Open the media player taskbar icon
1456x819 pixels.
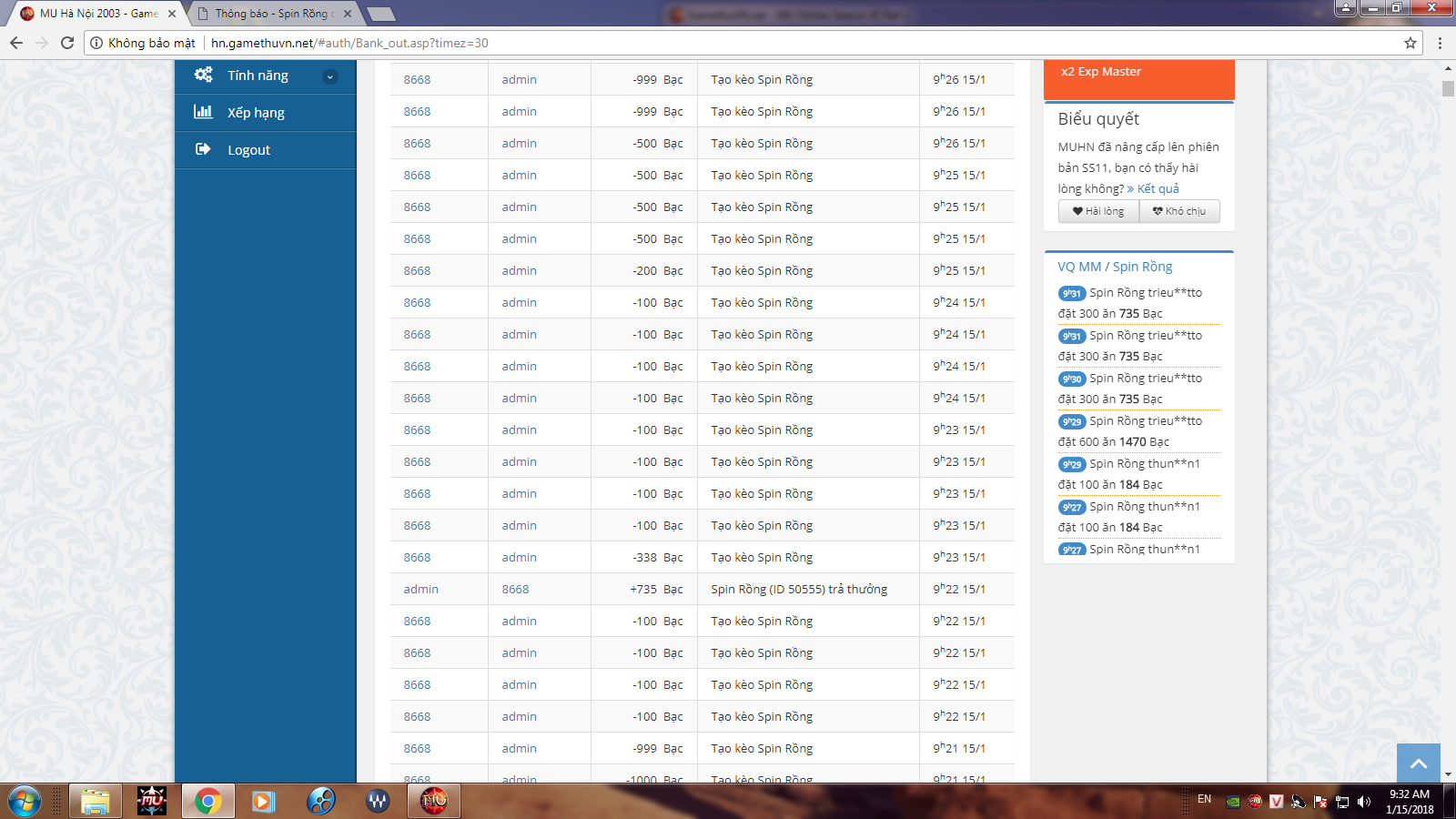264,801
